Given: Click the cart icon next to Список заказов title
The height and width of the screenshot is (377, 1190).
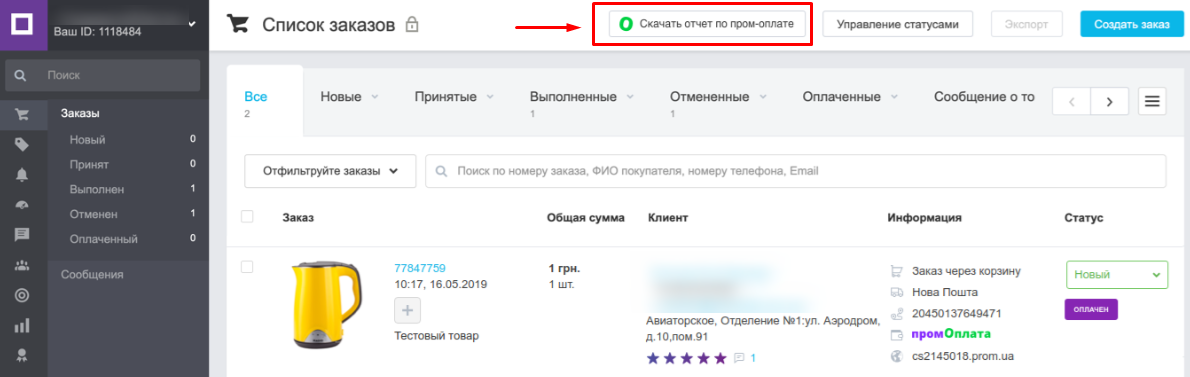Looking at the screenshot, I should click(239, 24).
